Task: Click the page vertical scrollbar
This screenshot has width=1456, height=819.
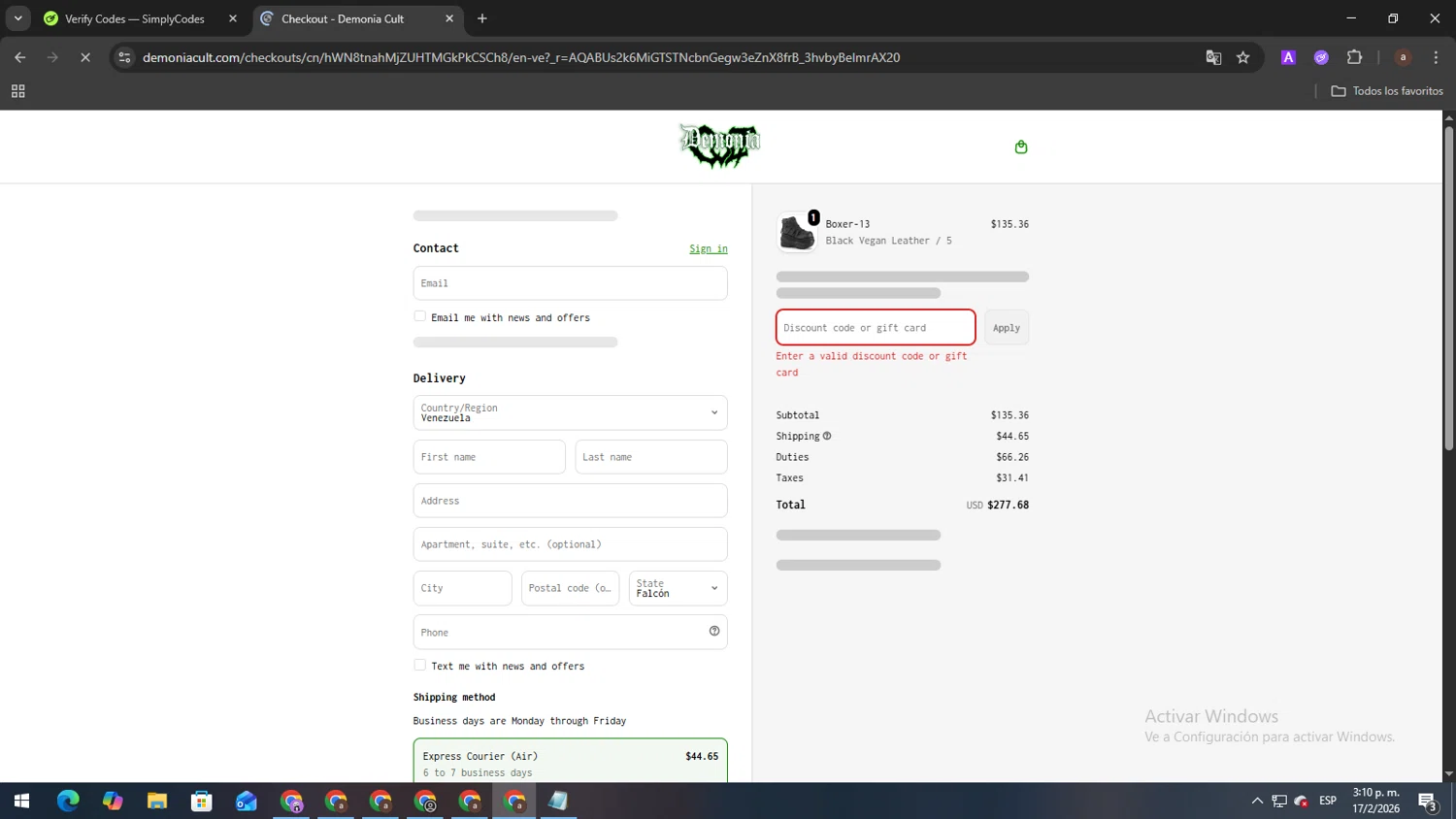Action: pyautogui.click(x=1448, y=289)
